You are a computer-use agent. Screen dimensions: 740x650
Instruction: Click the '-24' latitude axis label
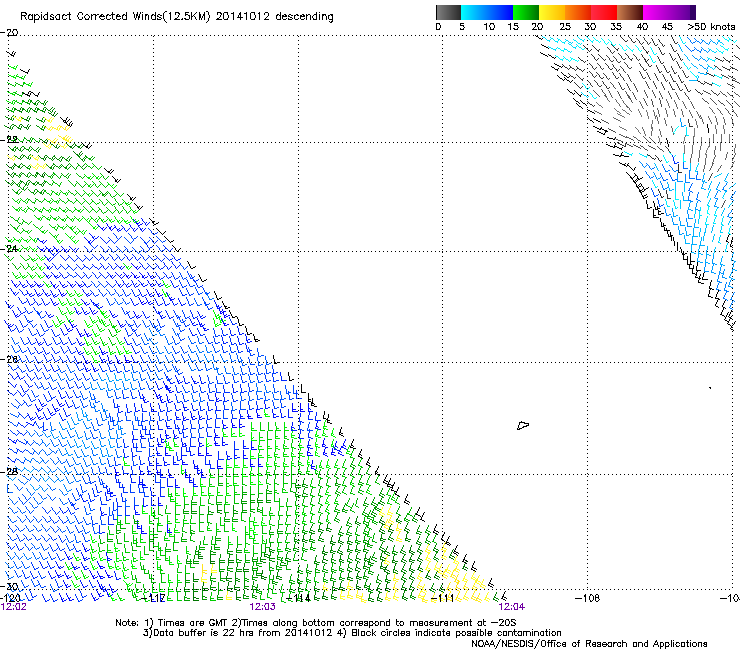click(x=9, y=248)
